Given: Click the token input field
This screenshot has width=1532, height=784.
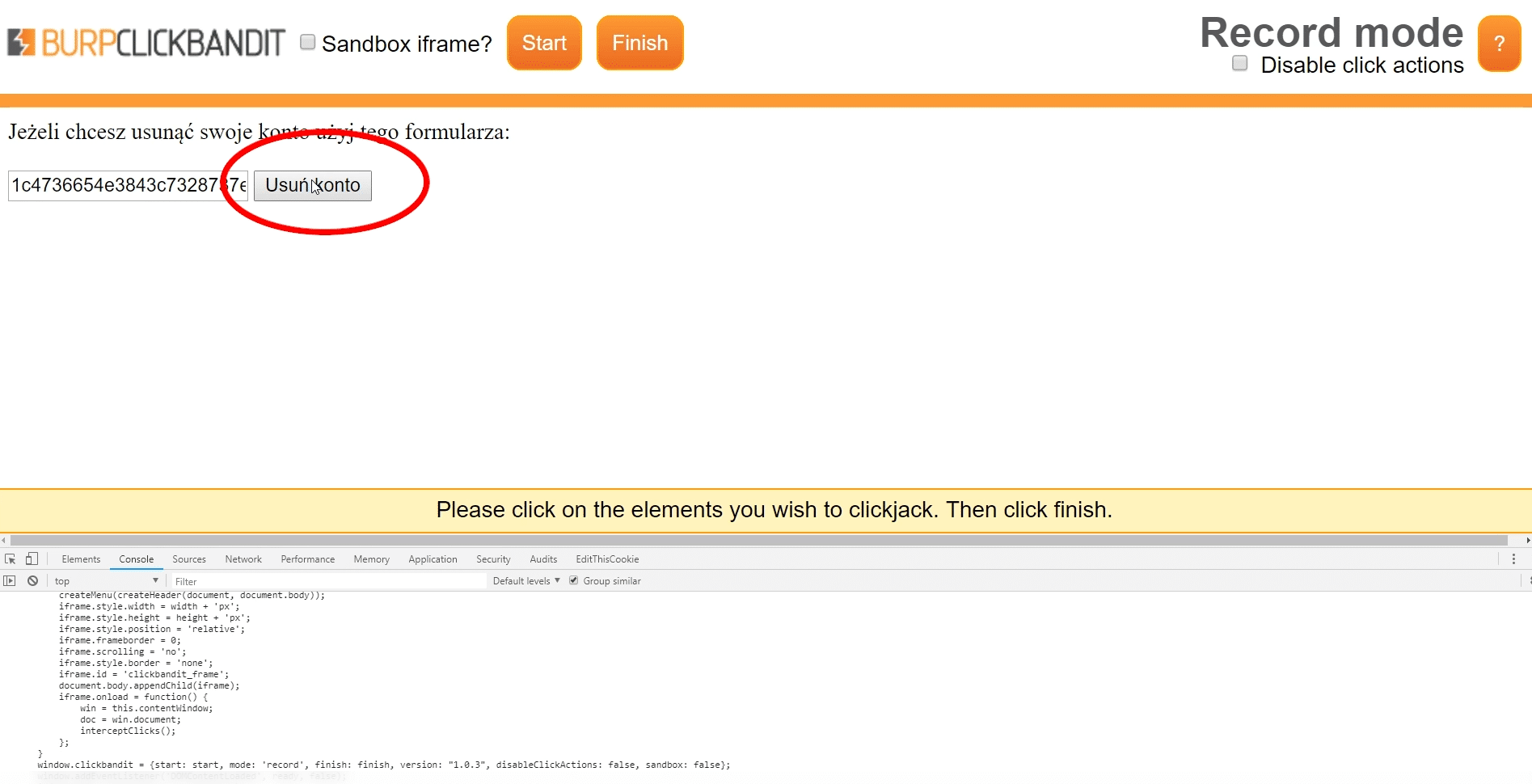Looking at the screenshot, I should pyautogui.click(x=128, y=185).
